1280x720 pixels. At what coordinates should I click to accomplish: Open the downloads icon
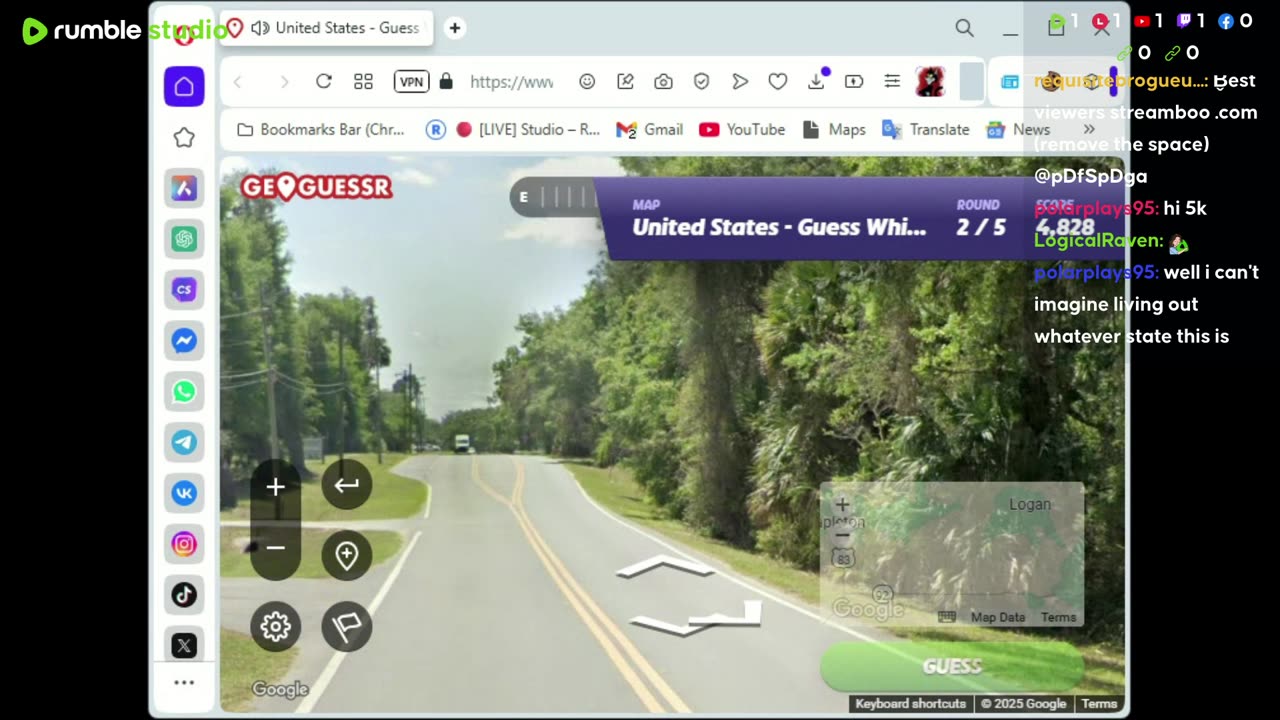(816, 81)
